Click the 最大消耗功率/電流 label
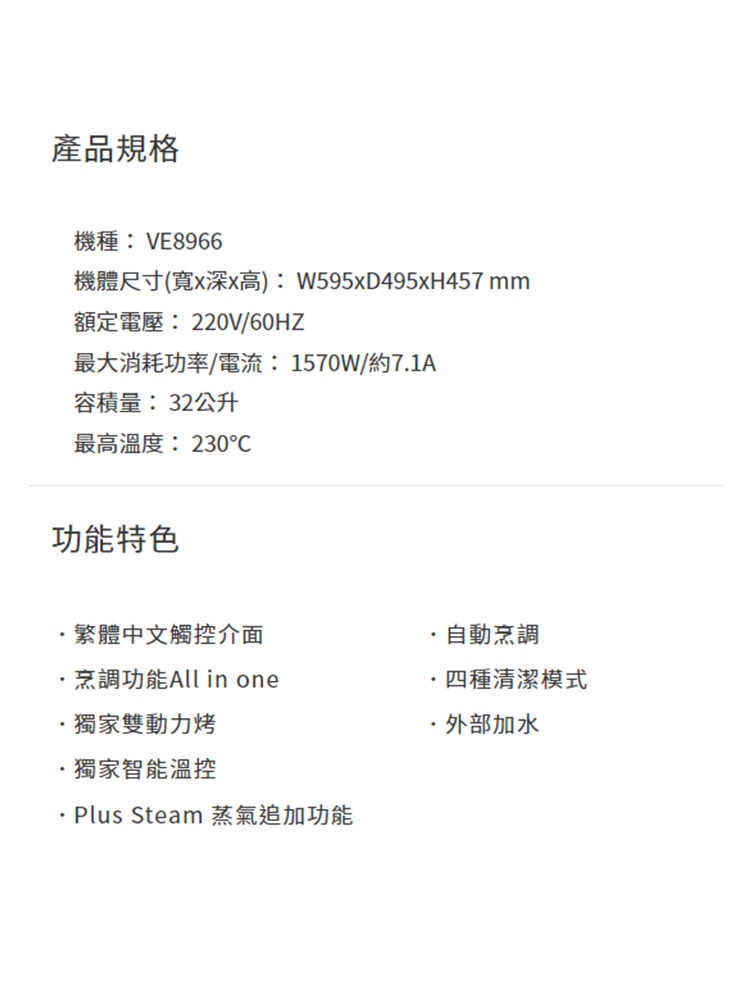The height and width of the screenshot is (1000, 750). click(x=168, y=363)
